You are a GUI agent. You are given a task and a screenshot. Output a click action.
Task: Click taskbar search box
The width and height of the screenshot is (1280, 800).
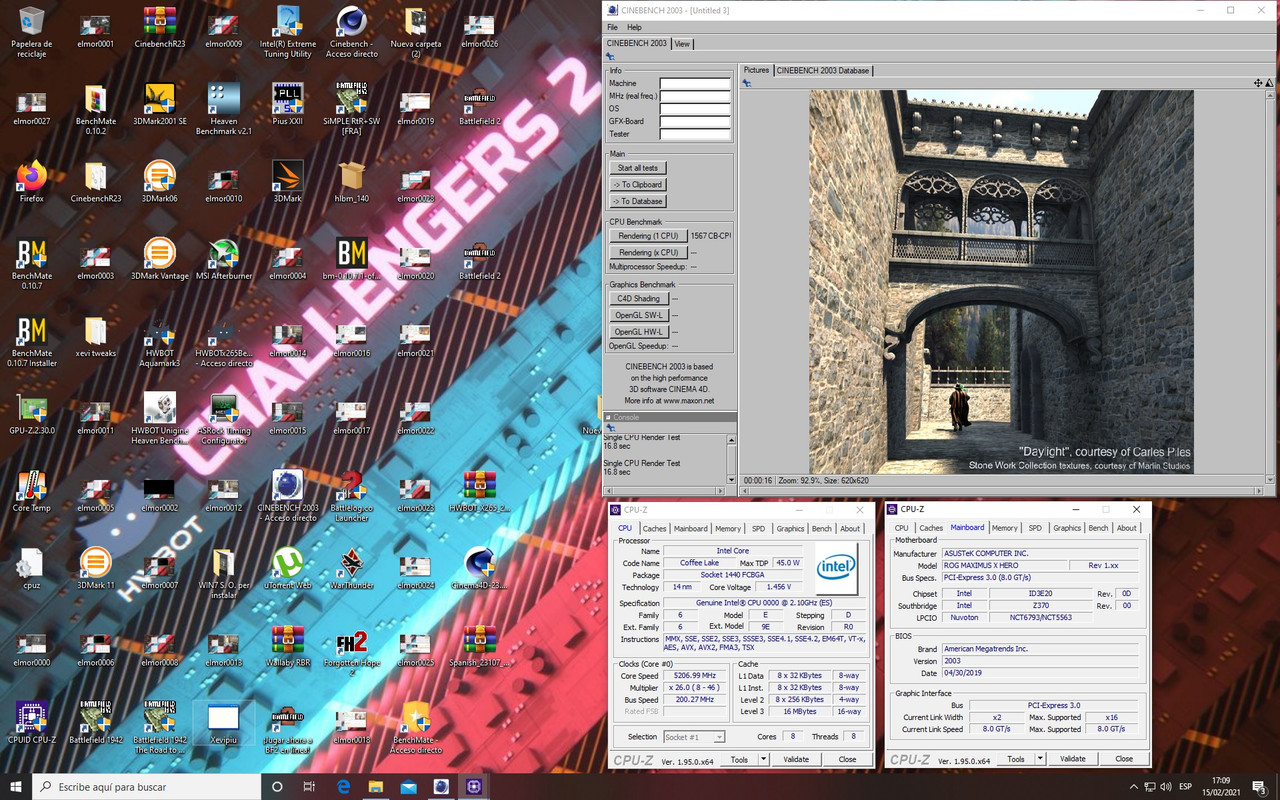(145, 787)
